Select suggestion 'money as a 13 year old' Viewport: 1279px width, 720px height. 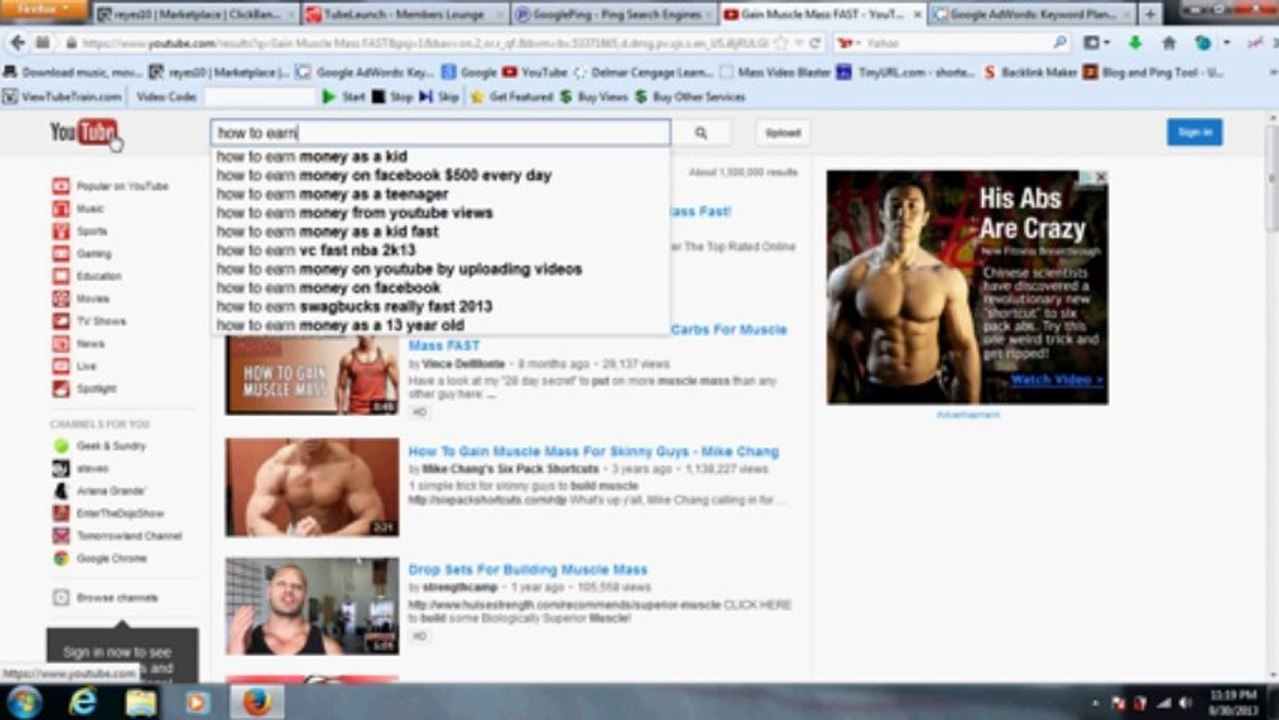coord(381,325)
